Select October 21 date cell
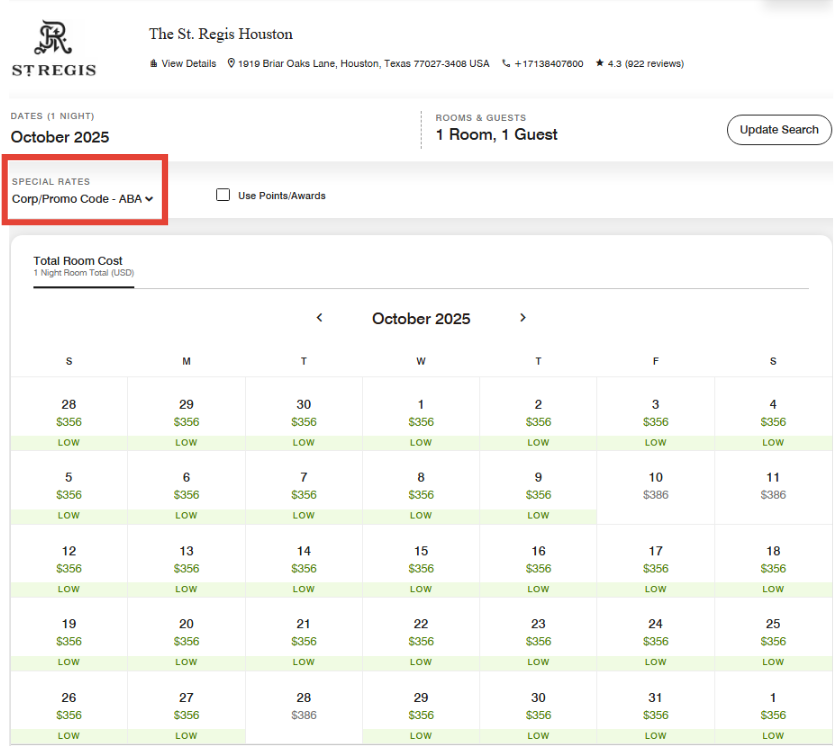834x746 pixels. click(304, 634)
